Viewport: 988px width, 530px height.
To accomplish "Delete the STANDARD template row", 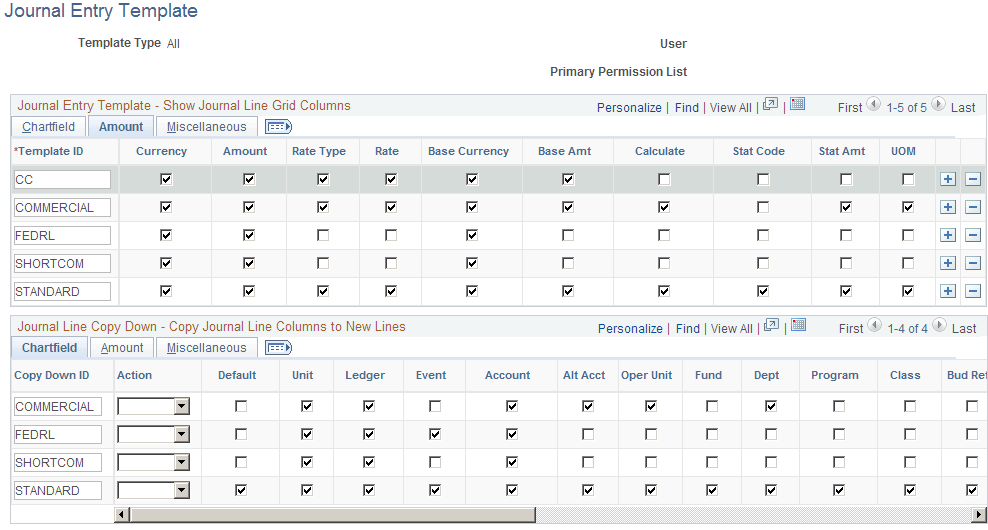I will pyautogui.click(x=973, y=291).
